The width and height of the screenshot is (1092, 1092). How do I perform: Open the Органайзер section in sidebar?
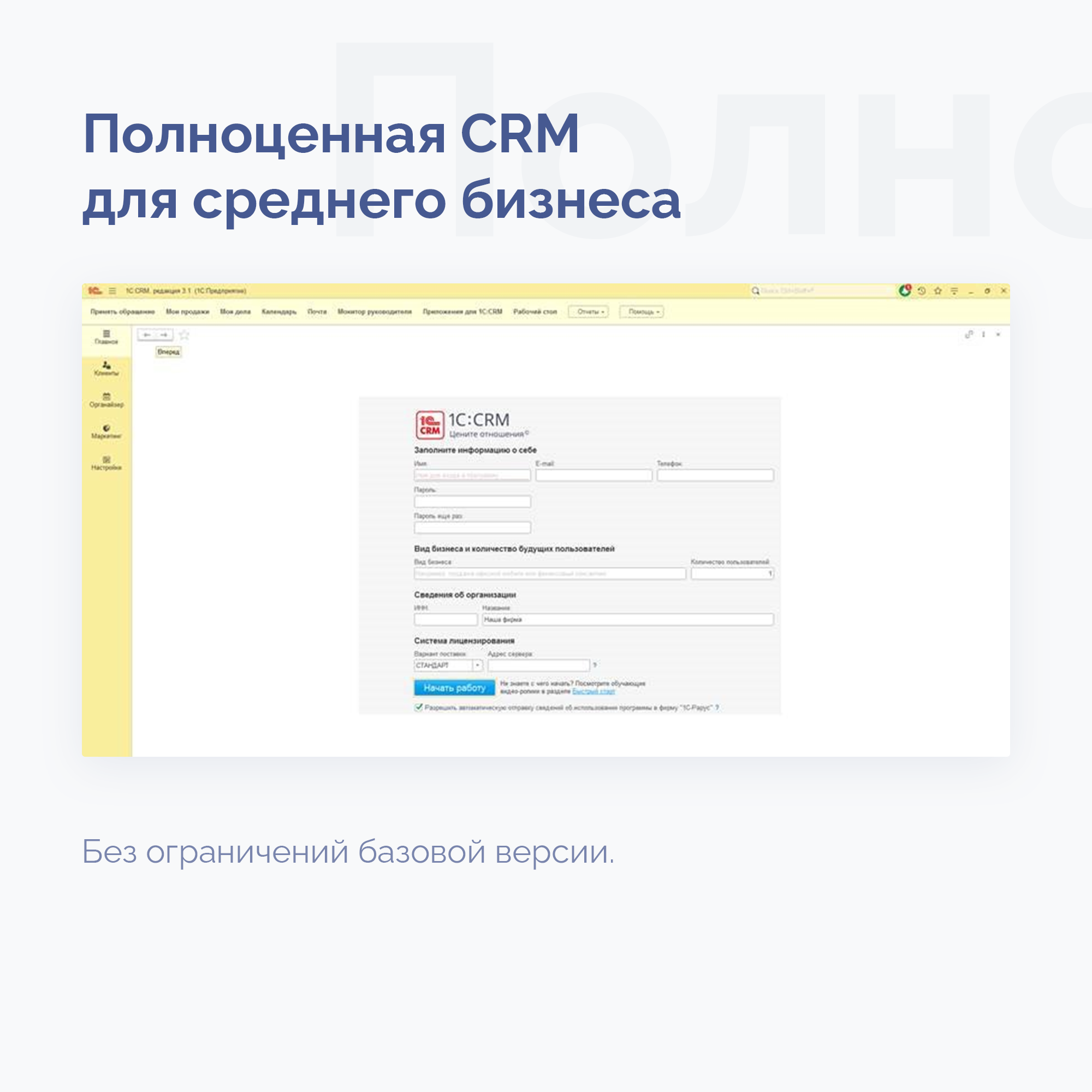pos(106,401)
